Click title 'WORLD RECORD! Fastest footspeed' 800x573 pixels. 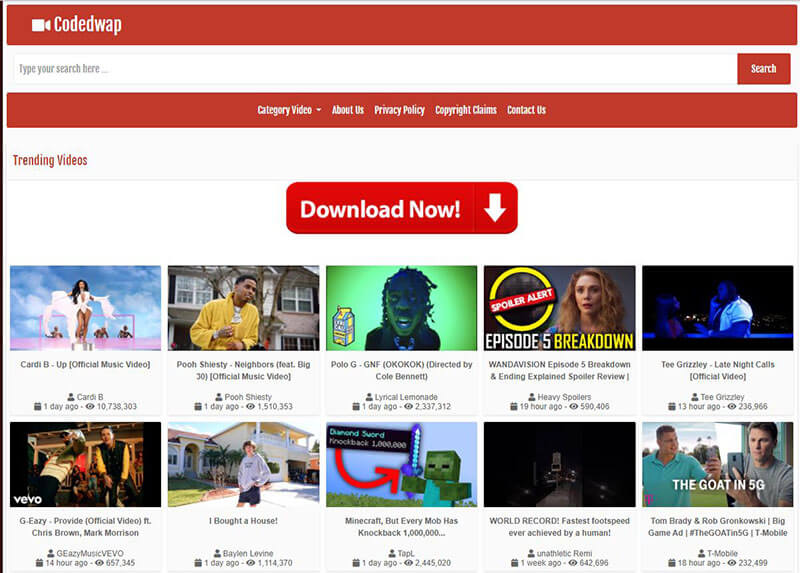coord(560,527)
